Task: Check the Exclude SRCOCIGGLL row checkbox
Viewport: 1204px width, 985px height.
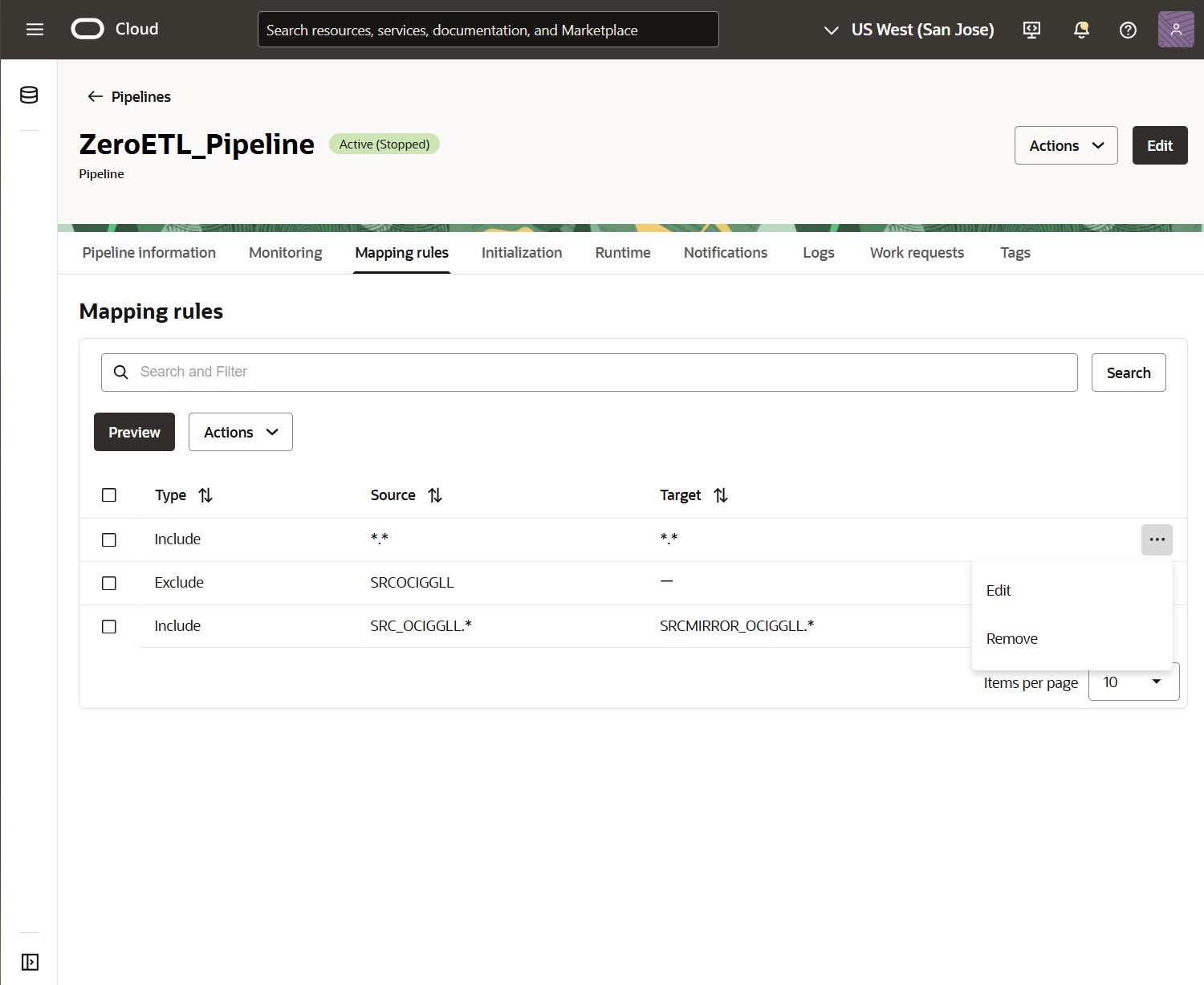Action: pyautogui.click(x=109, y=583)
